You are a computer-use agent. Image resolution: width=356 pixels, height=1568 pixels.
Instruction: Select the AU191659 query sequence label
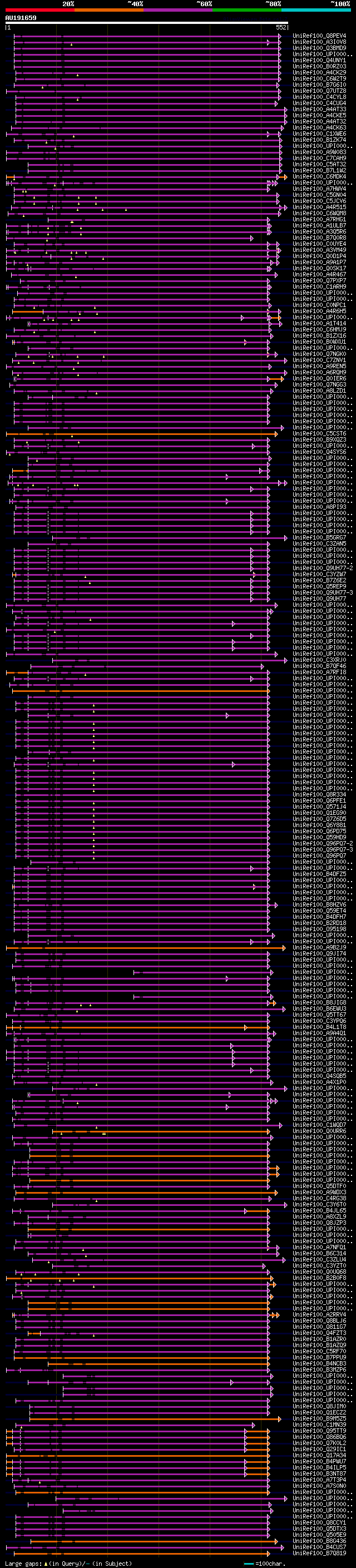21,18
